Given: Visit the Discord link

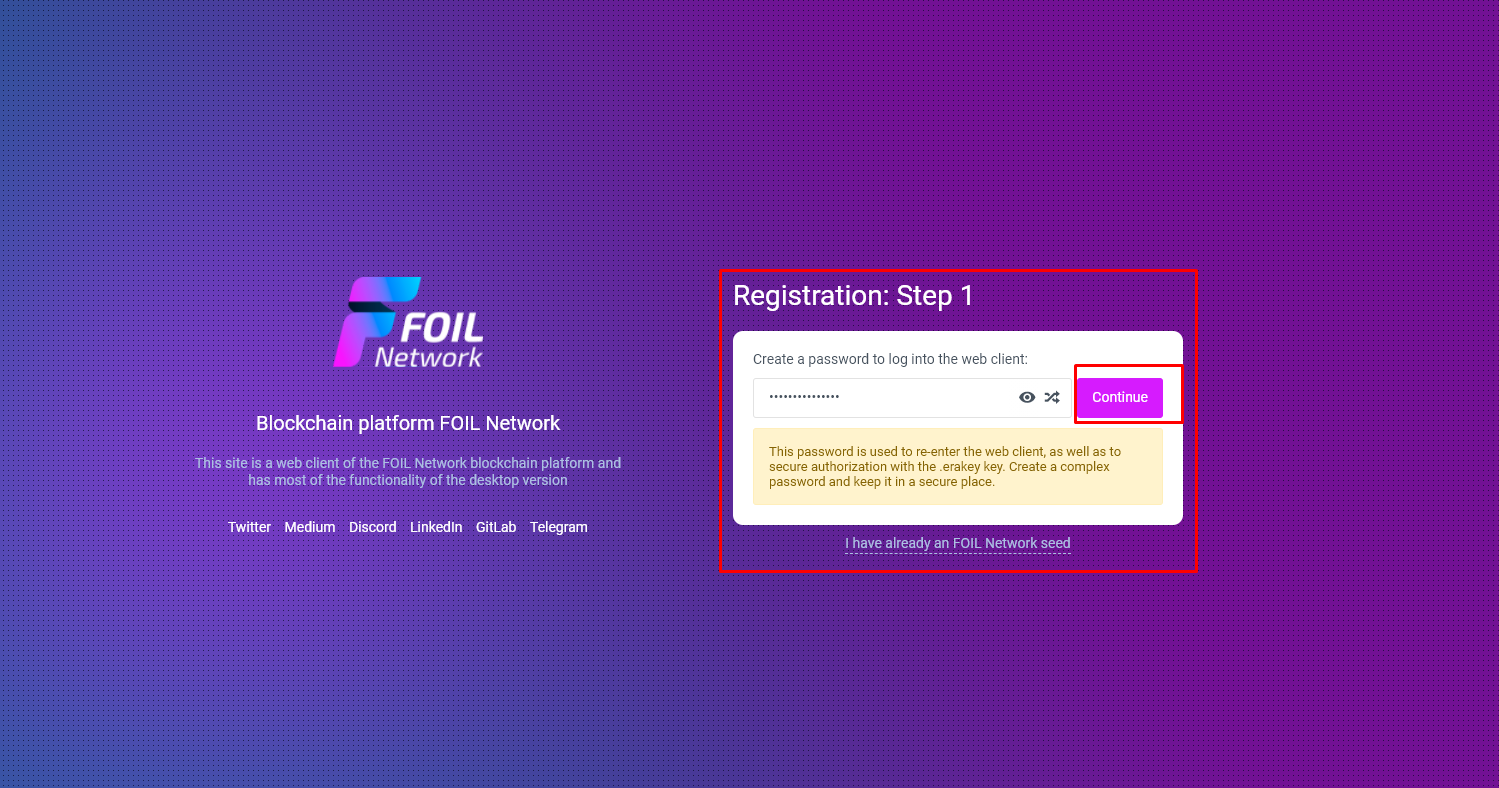Looking at the screenshot, I should coord(373,527).
